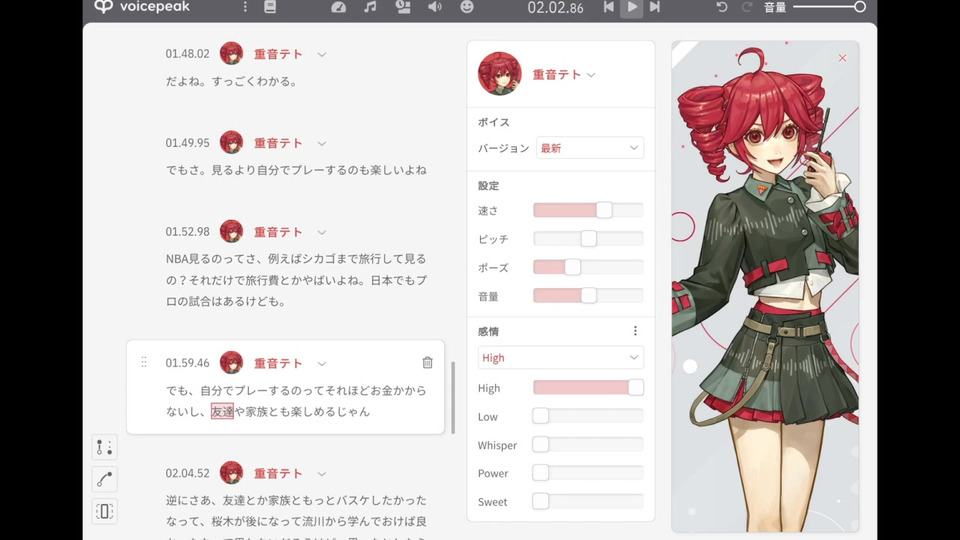The width and height of the screenshot is (960, 540).
Task: Adjust the 速さ speed slider
Action: [x=588, y=210]
